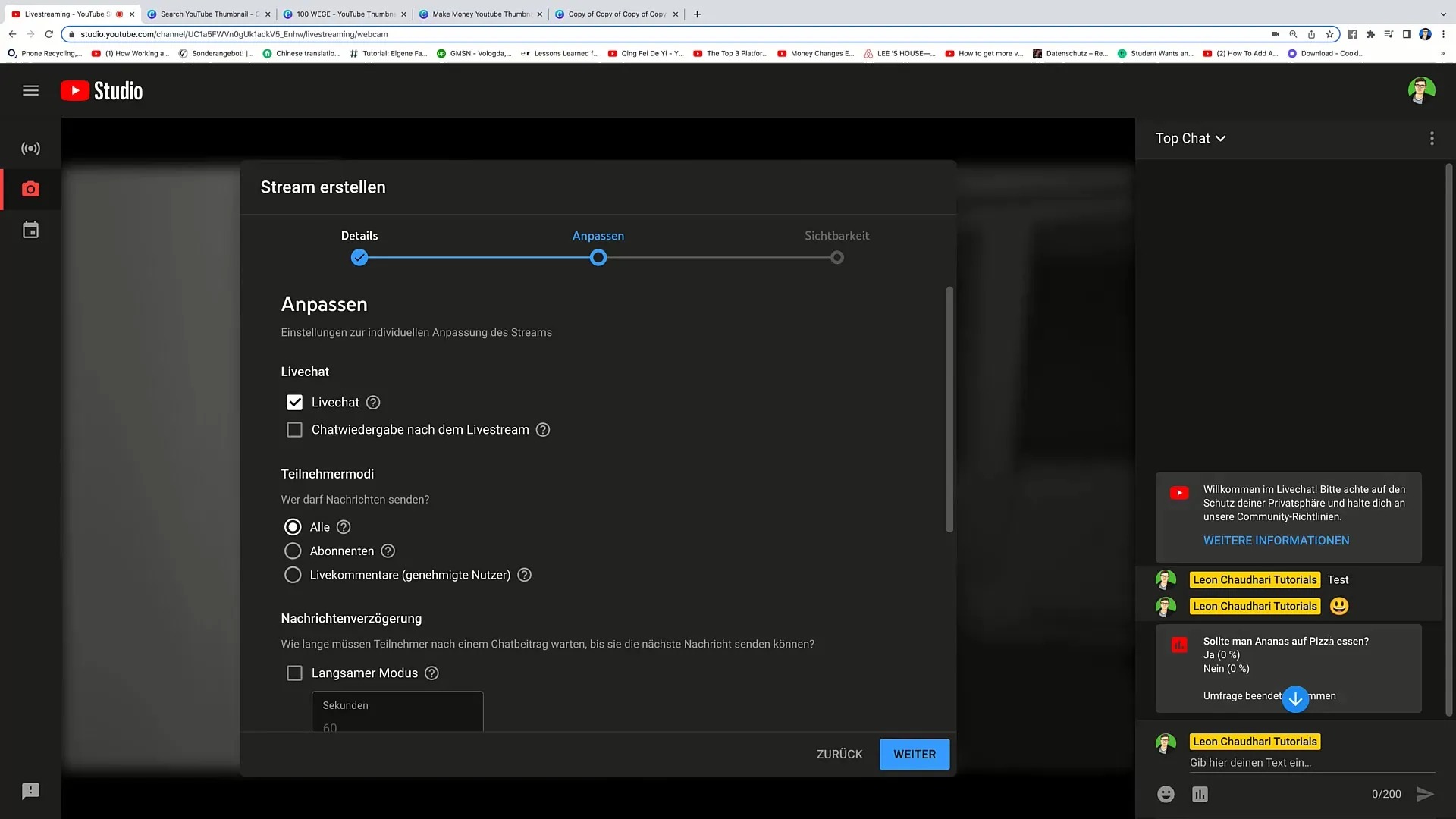Screen dimensions: 1456x819
Task: Click WEITER button to proceed
Action: point(914,754)
